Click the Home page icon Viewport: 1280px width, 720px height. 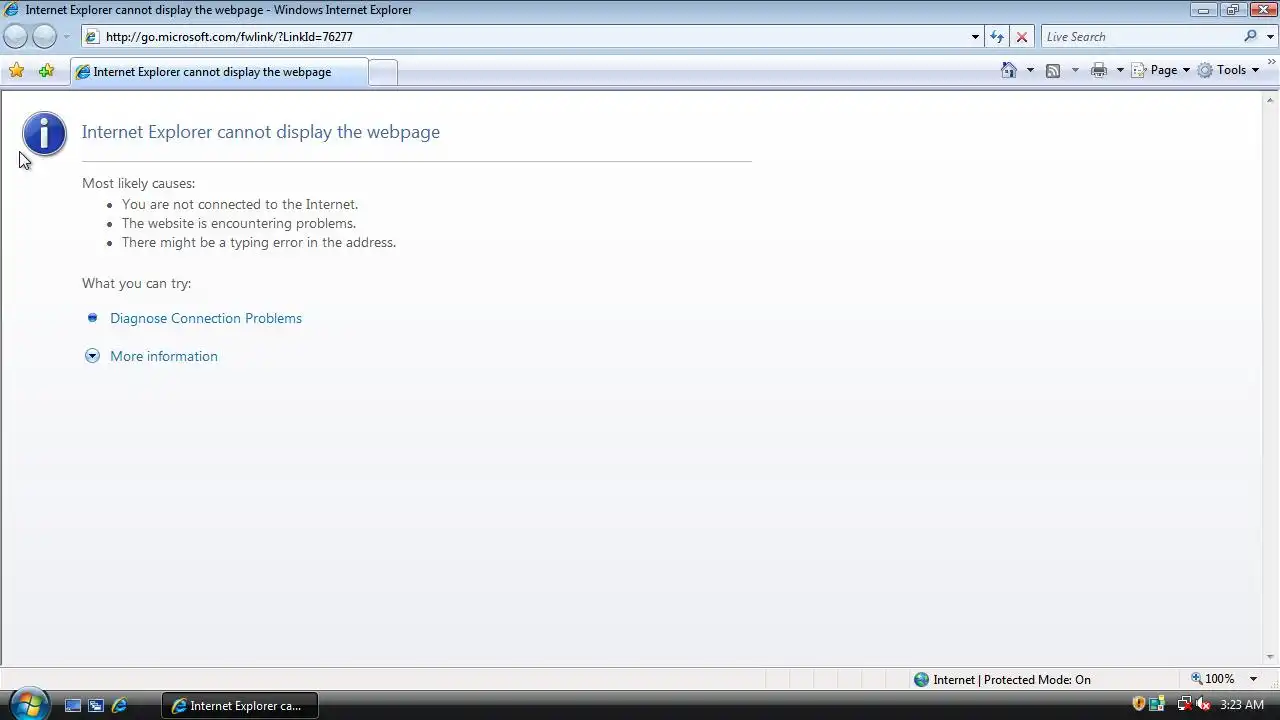coord(1009,70)
